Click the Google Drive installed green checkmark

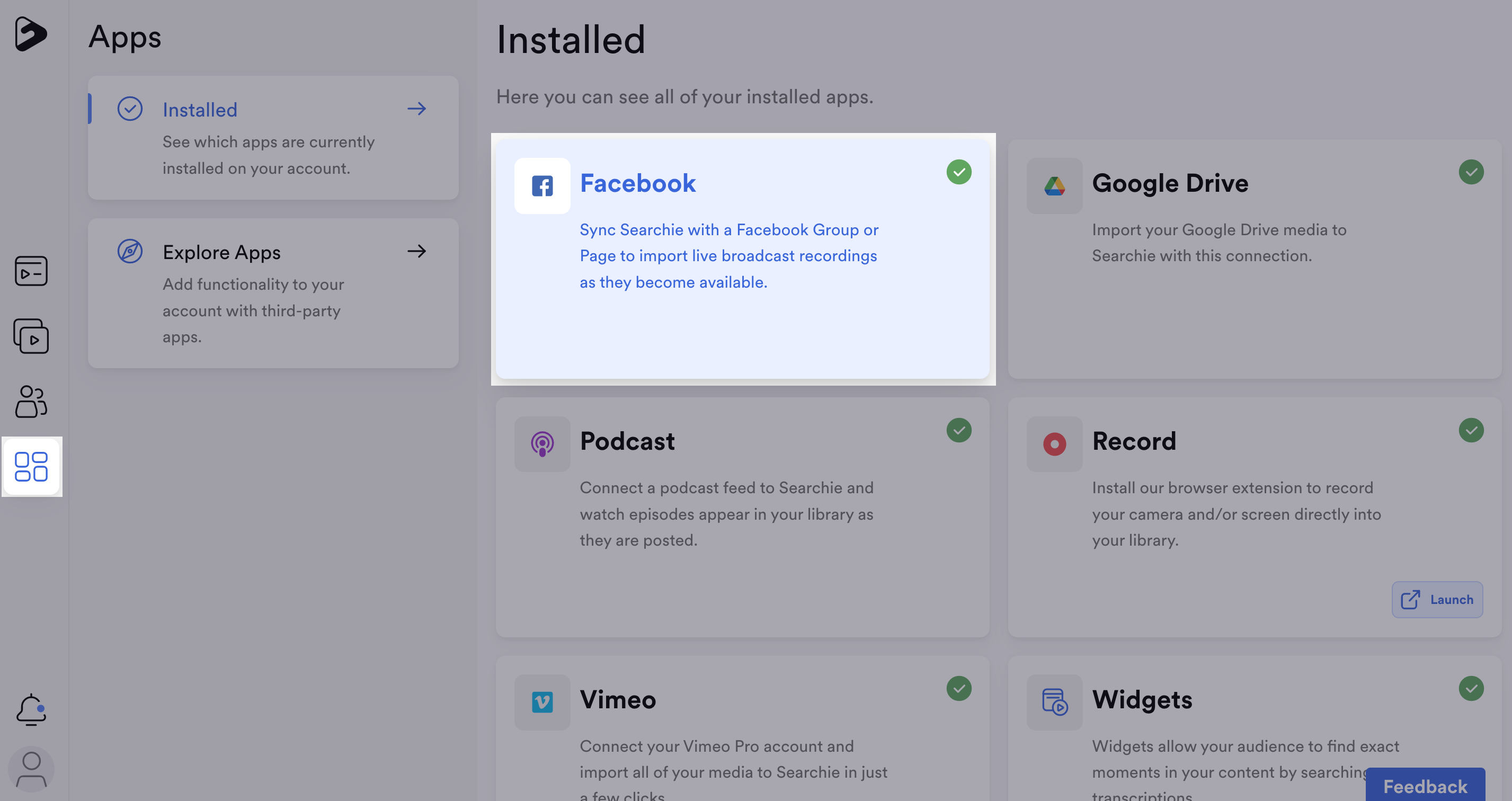pos(1471,172)
